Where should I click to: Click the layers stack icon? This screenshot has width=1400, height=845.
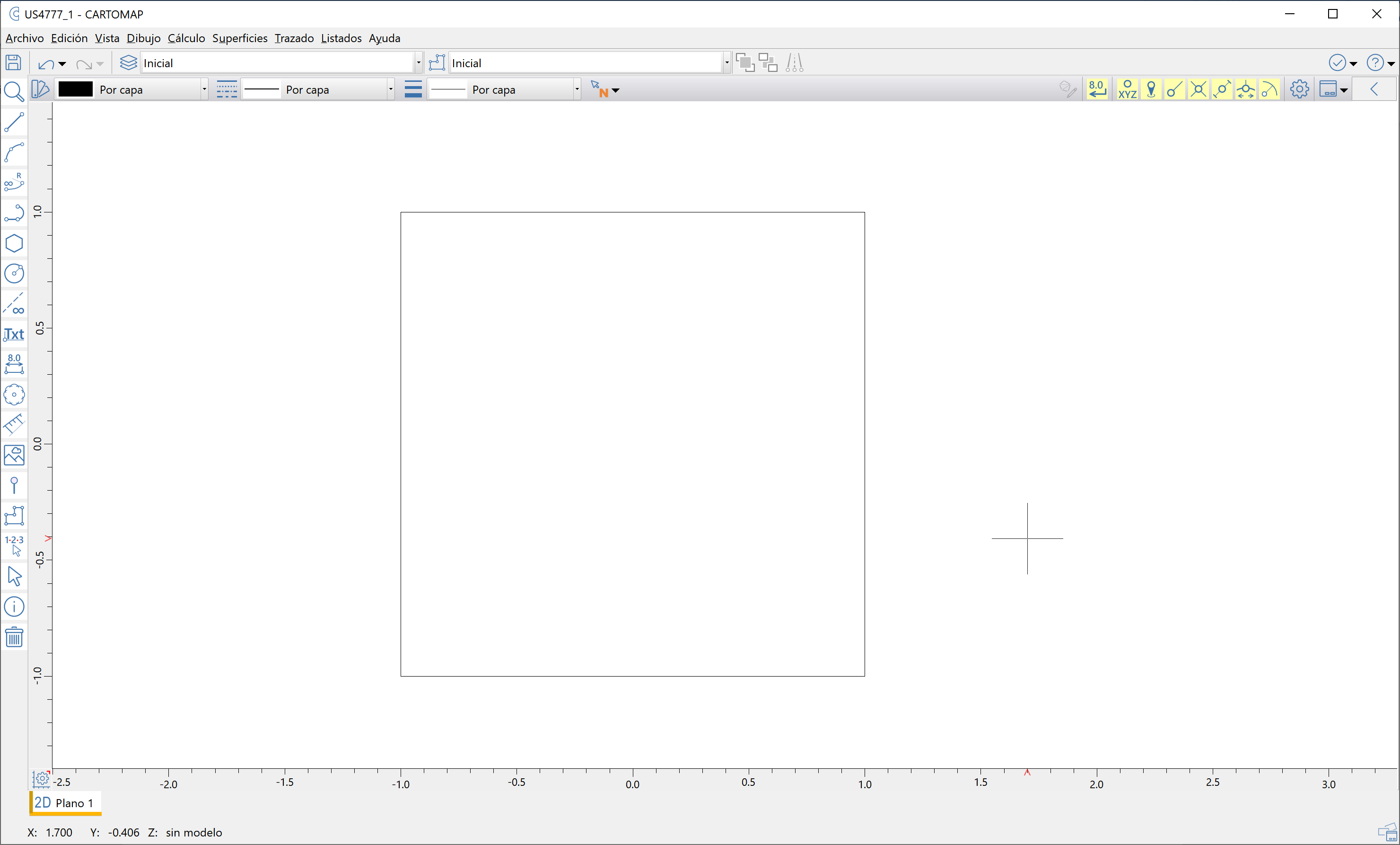128,62
